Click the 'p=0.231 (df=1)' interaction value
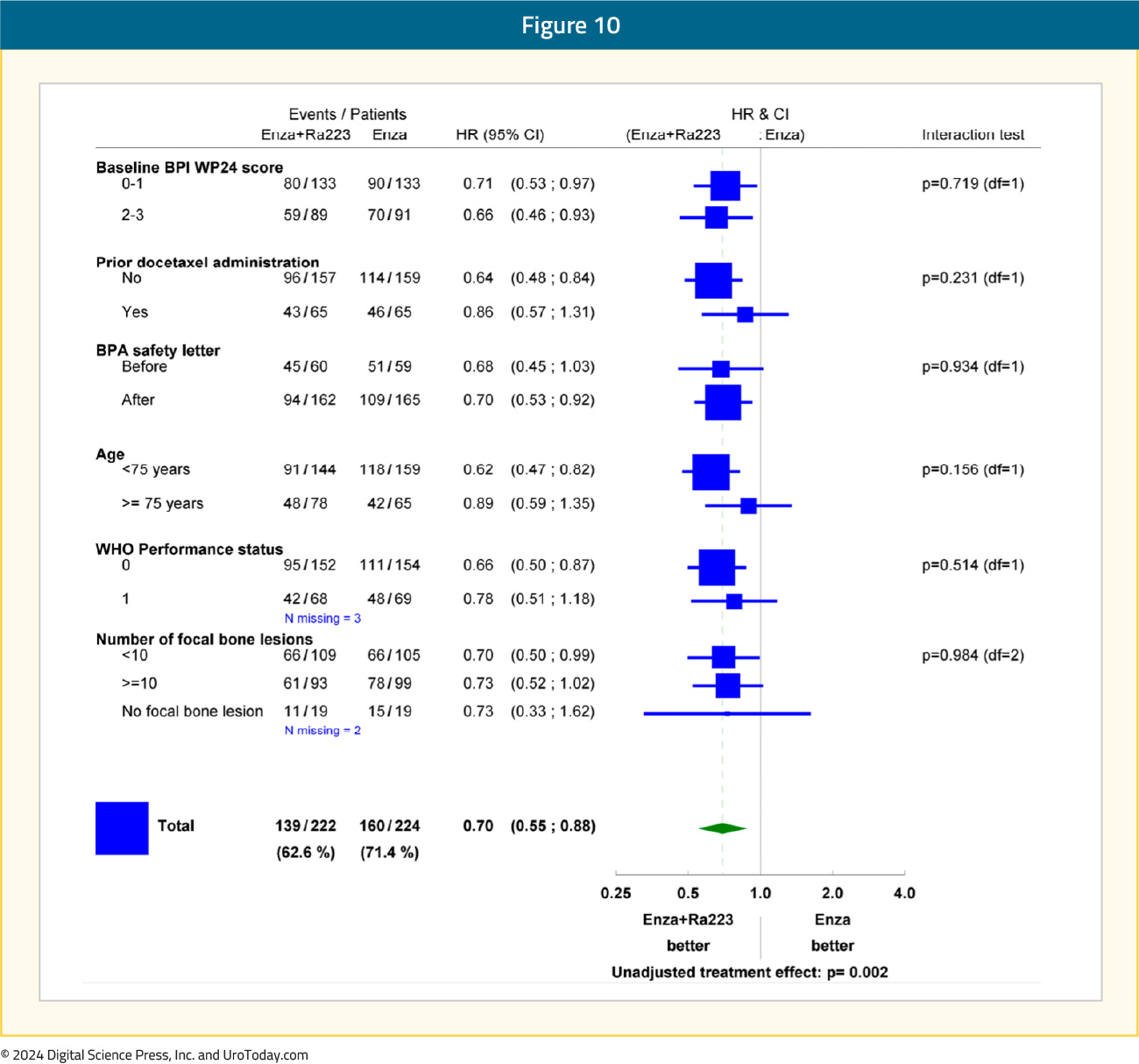 (973, 278)
